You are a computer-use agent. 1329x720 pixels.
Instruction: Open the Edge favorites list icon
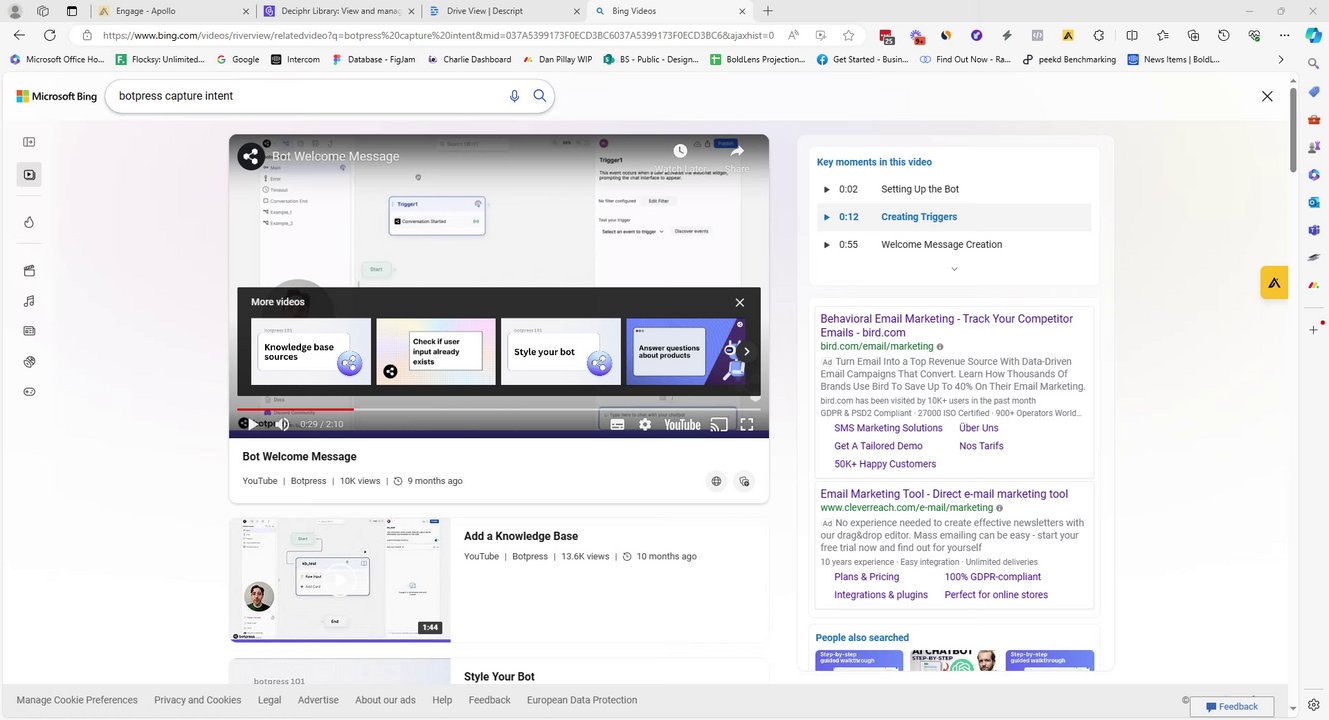tap(1163, 35)
